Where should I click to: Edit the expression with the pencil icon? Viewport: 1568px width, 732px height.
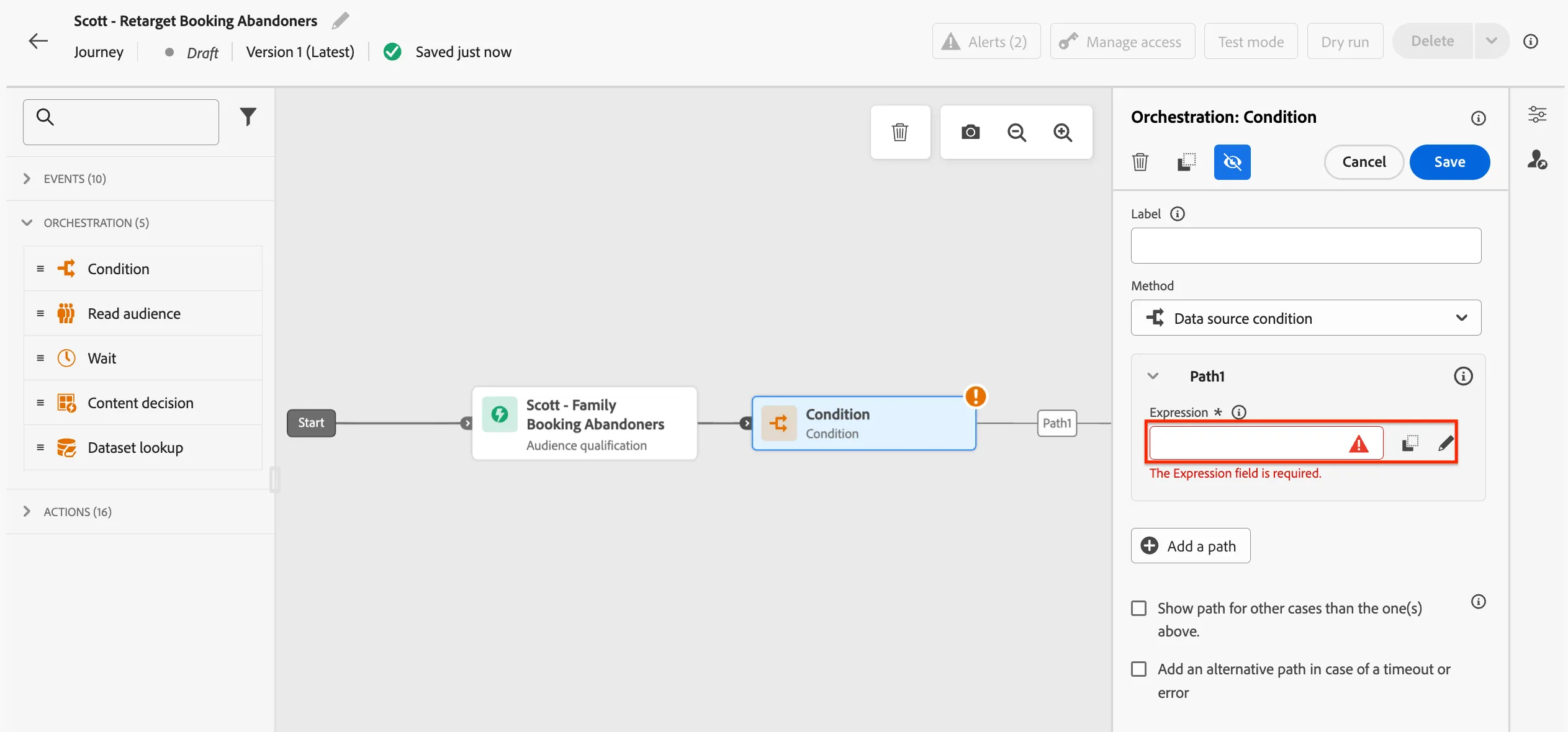(x=1446, y=443)
